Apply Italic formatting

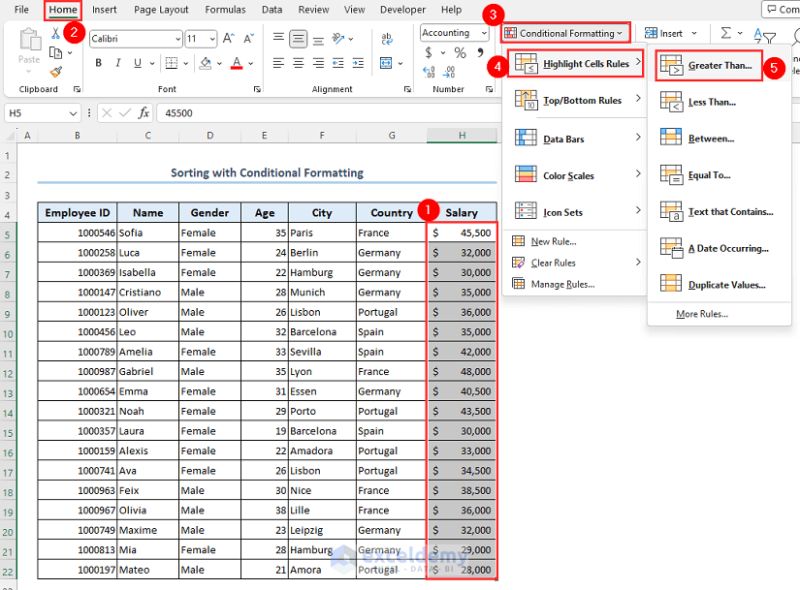coord(117,62)
